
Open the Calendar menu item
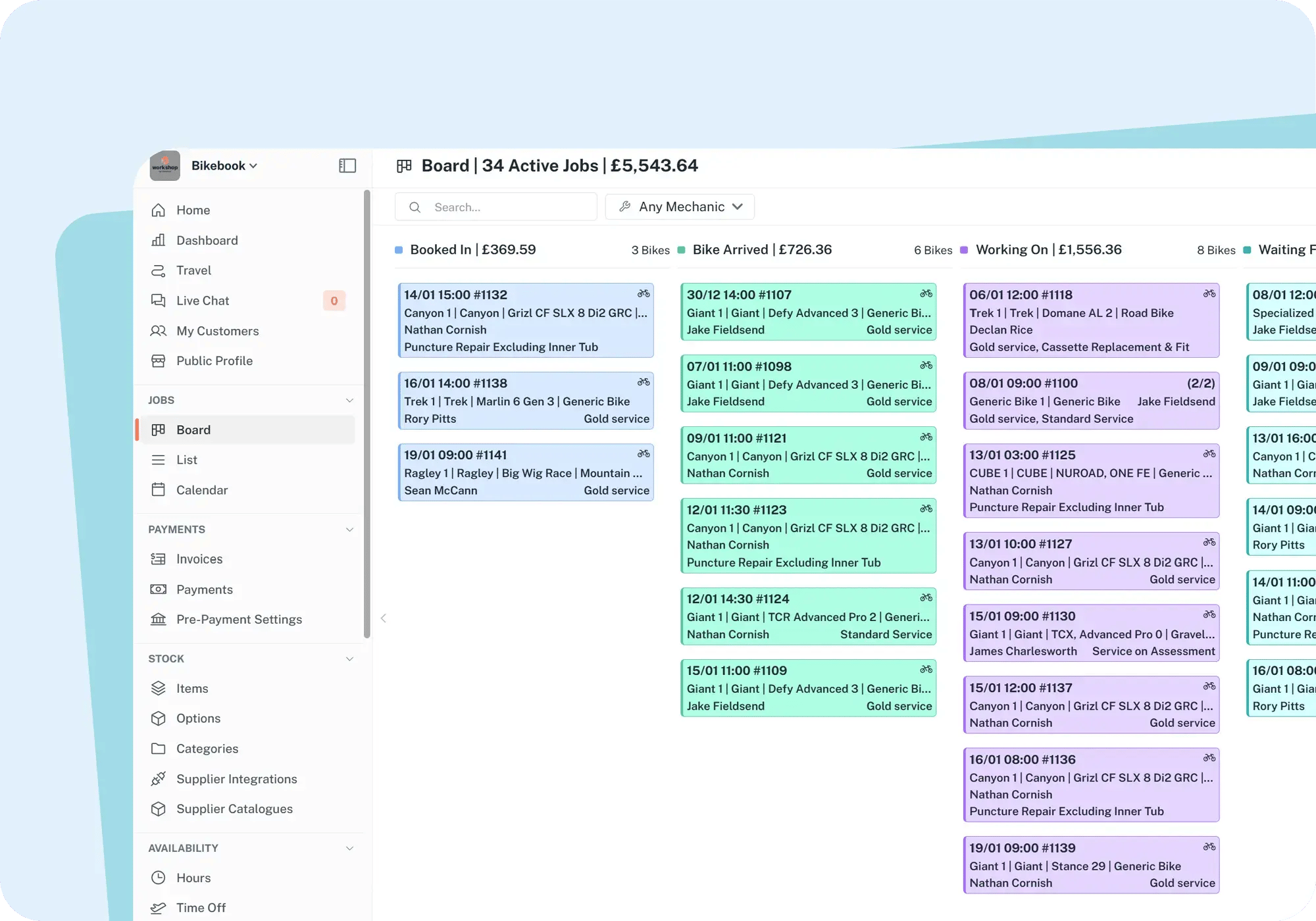201,490
